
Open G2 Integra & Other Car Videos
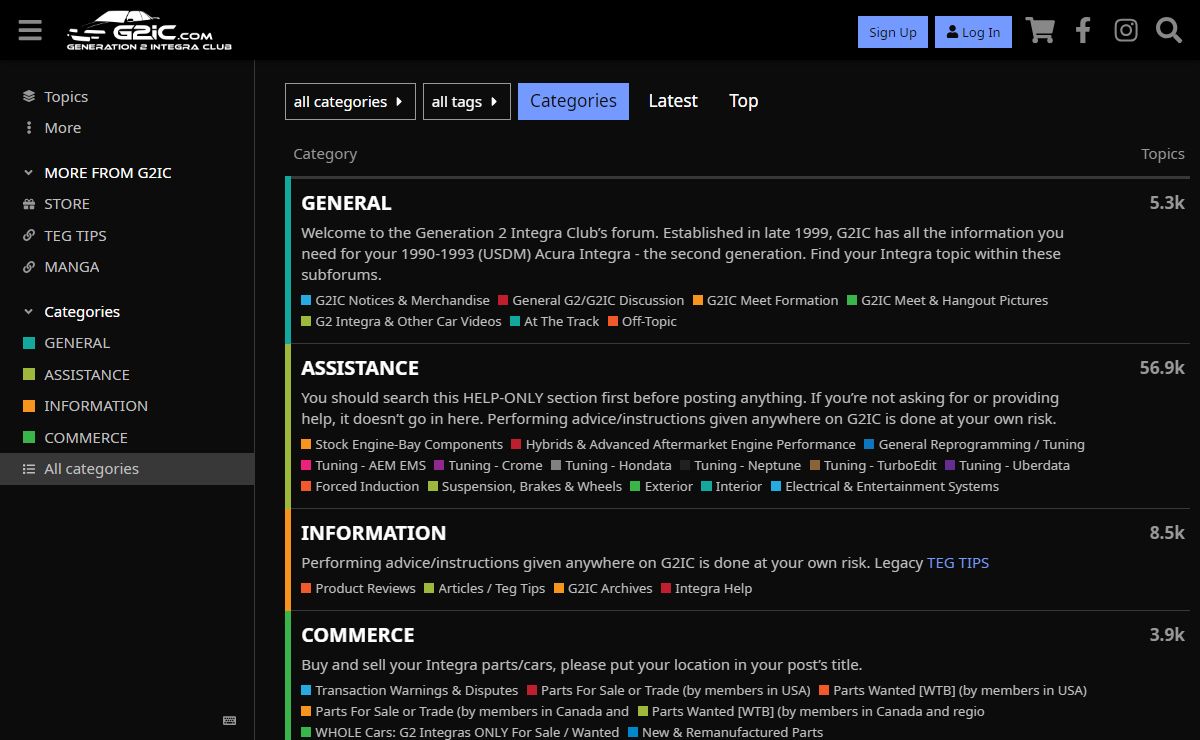pos(401,321)
